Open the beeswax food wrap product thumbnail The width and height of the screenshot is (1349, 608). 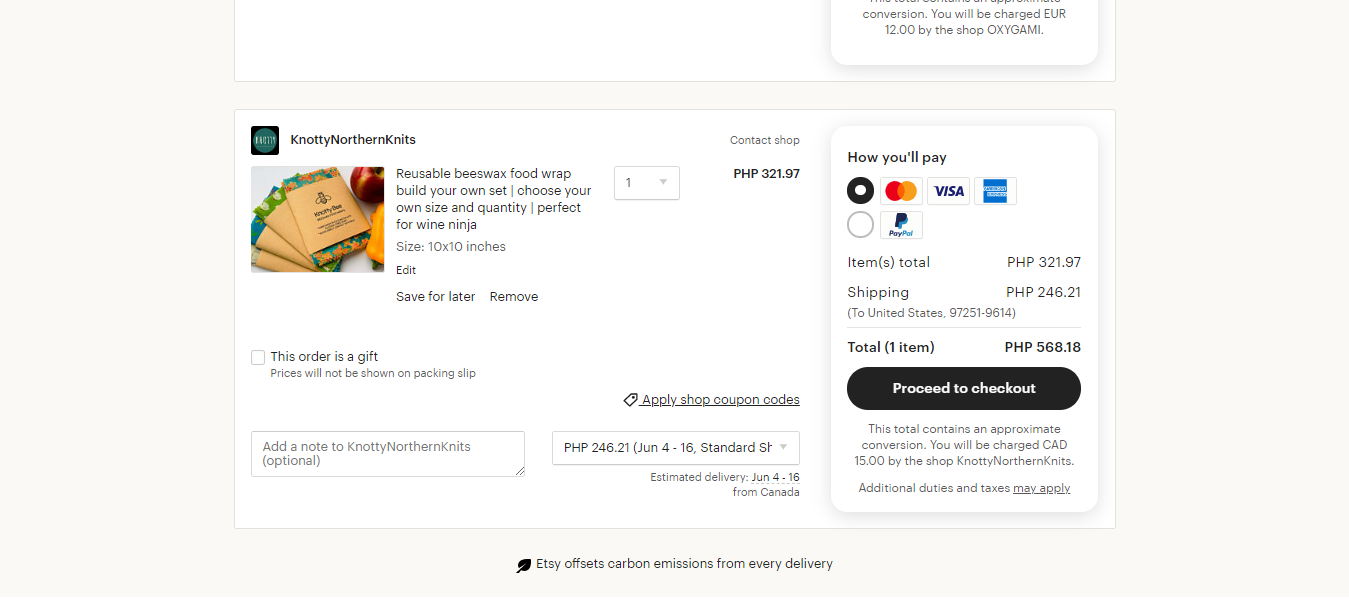coord(318,219)
